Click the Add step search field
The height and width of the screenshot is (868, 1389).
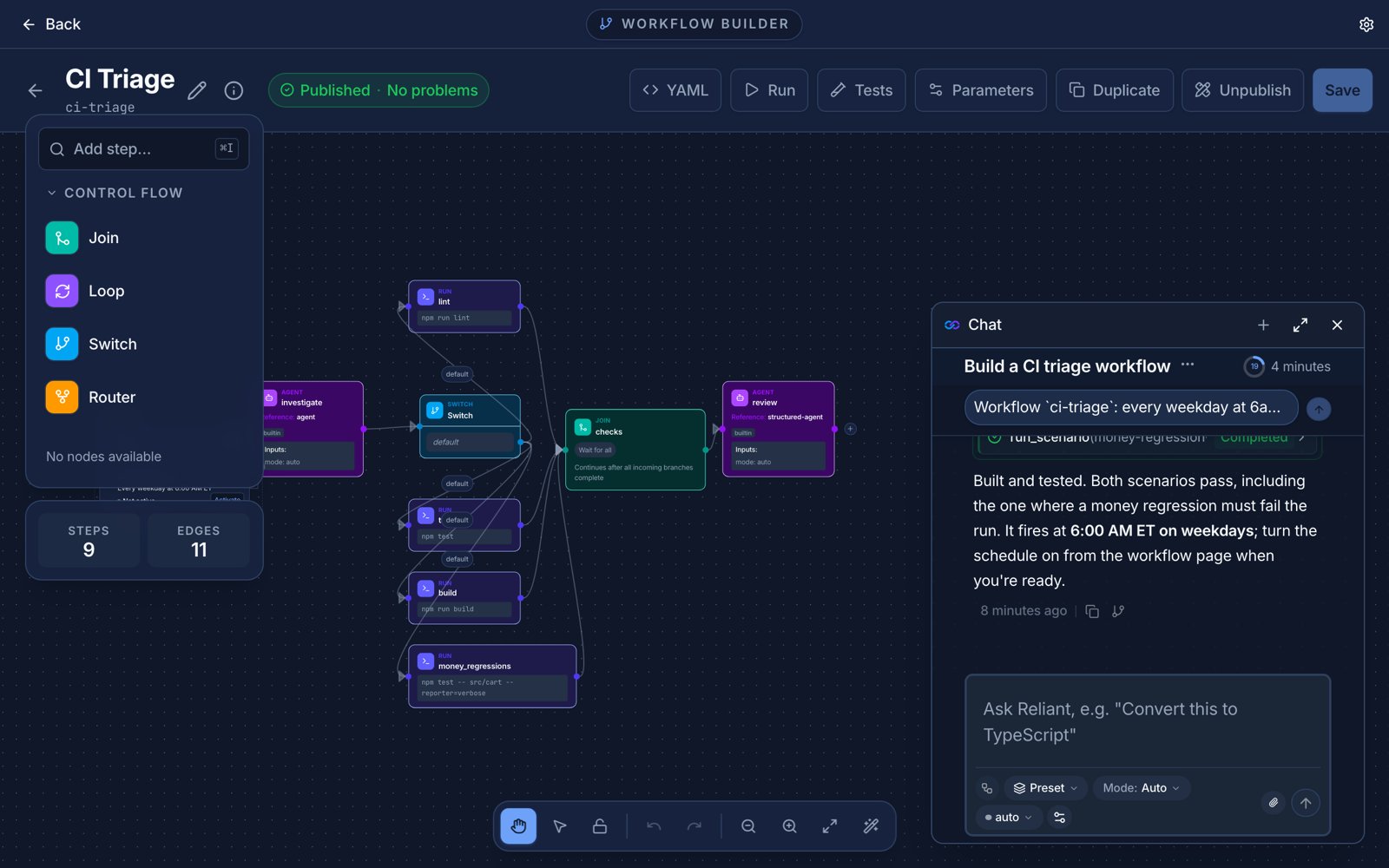tap(144, 149)
